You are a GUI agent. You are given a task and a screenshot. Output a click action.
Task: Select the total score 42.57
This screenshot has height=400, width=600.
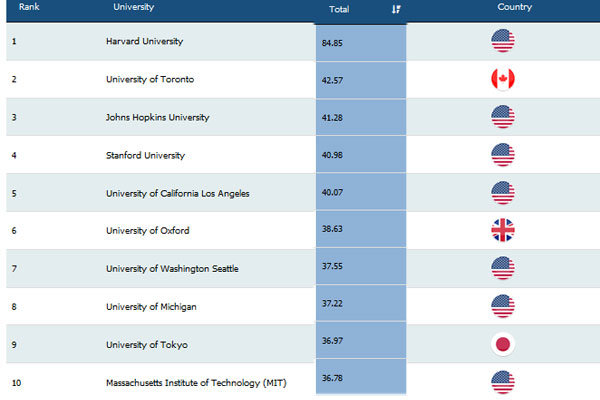(332, 80)
